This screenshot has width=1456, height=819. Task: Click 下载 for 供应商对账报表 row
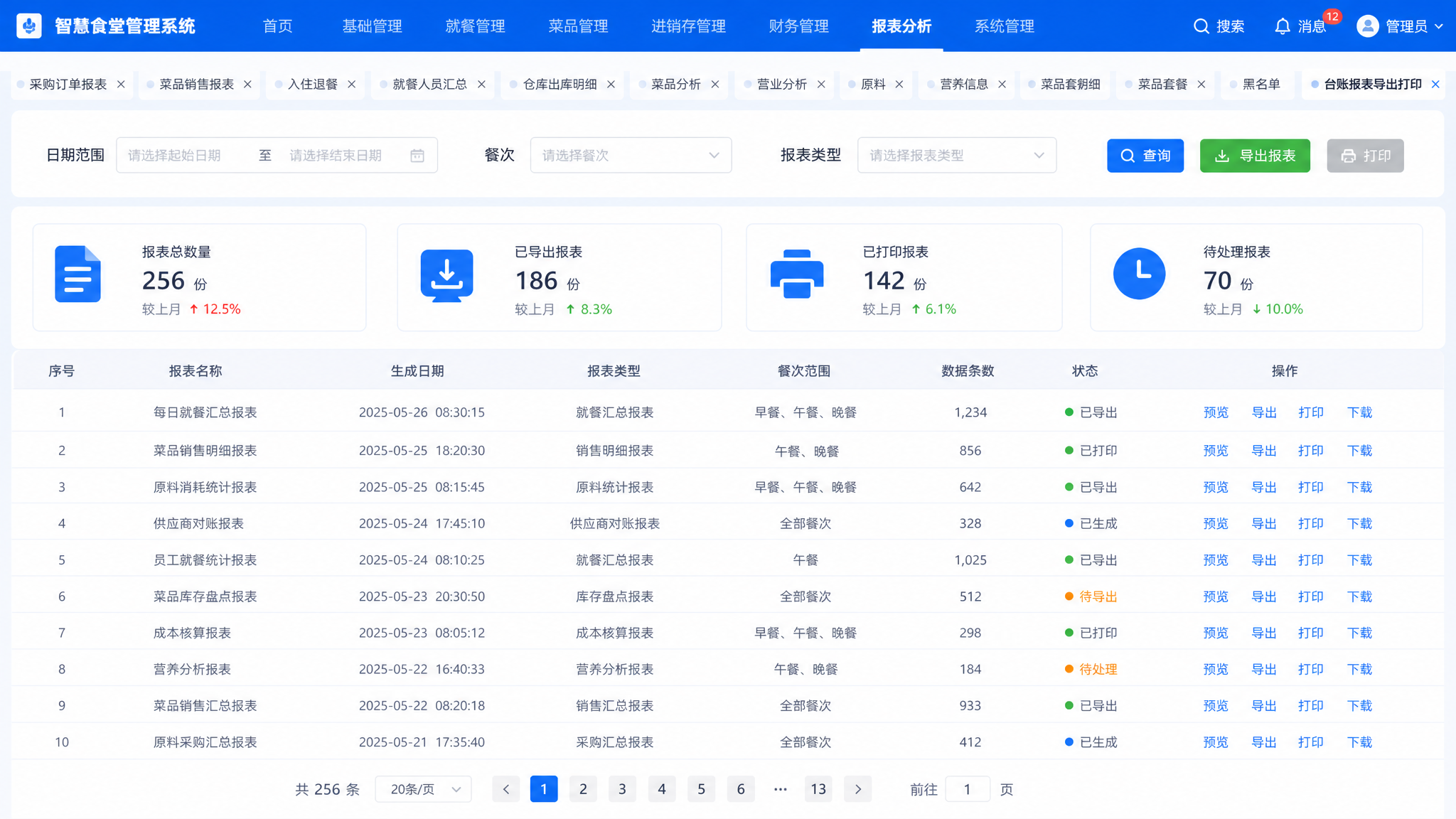pyautogui.click(x=1360, y=523)
